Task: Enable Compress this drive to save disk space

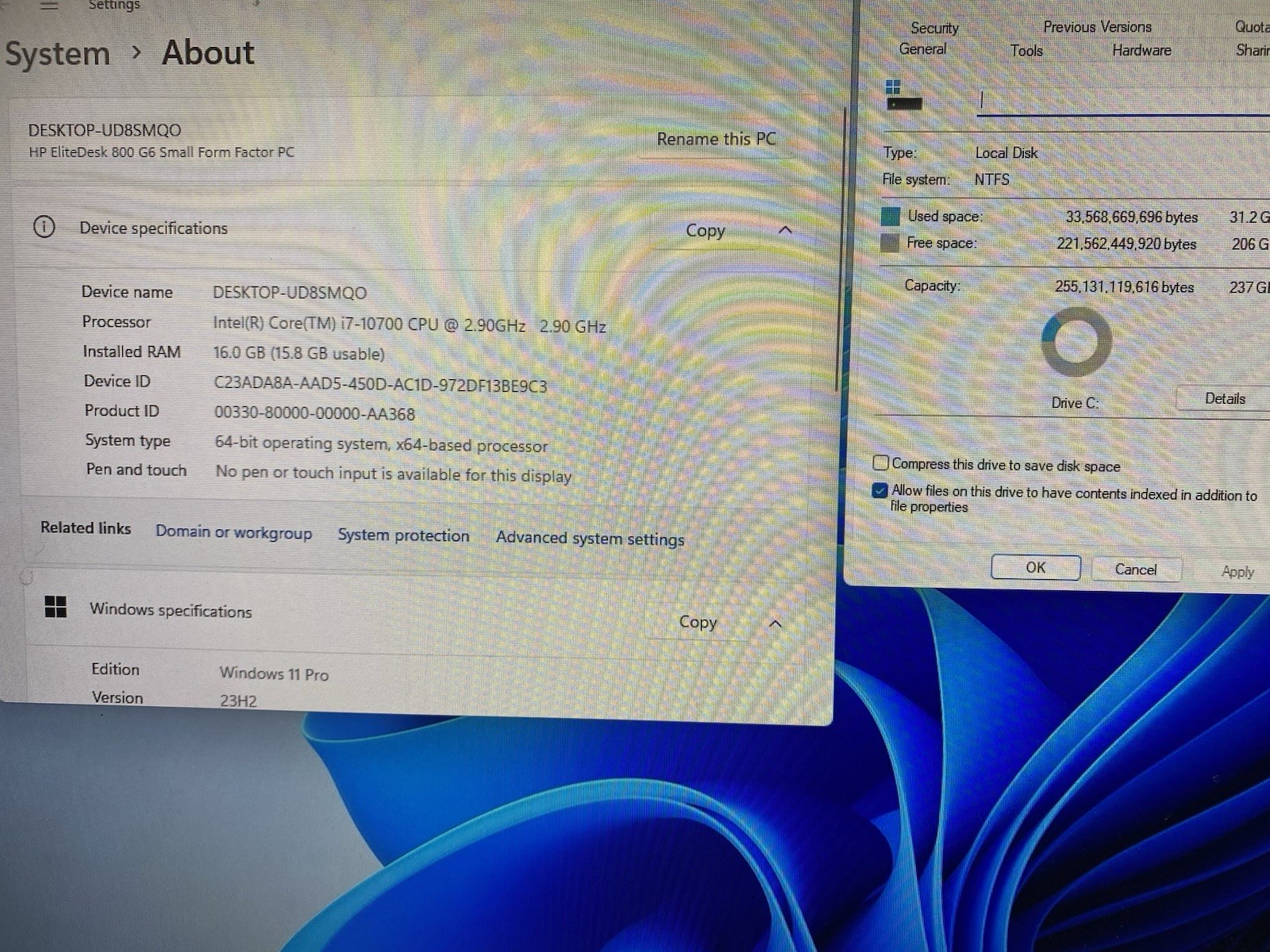Action: pyautogui.click(x=881, y=463)
